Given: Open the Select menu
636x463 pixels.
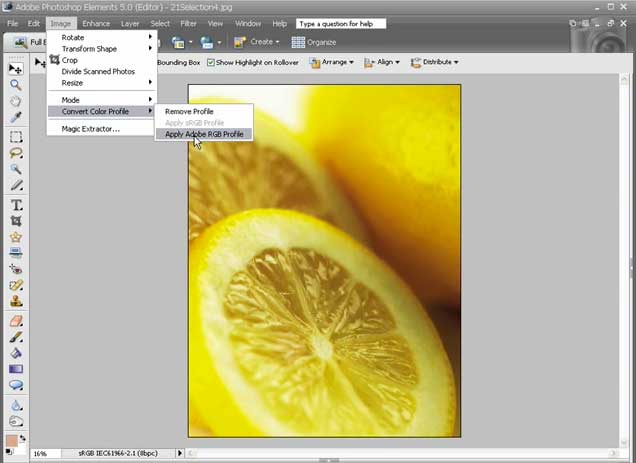Looking at the screenshot, I should pos(160,24).
